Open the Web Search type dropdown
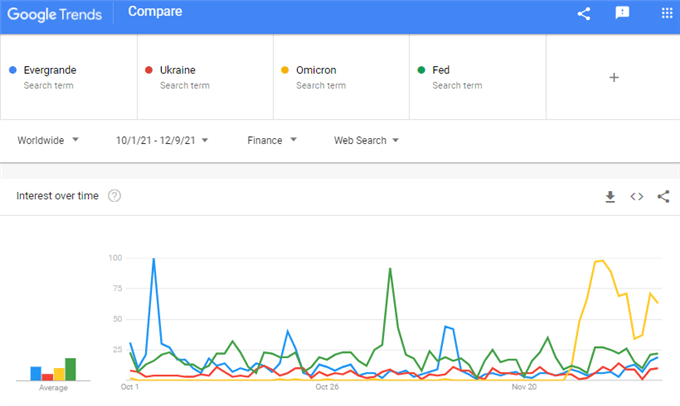Screen dimensions: 680x406 [366, 141]
